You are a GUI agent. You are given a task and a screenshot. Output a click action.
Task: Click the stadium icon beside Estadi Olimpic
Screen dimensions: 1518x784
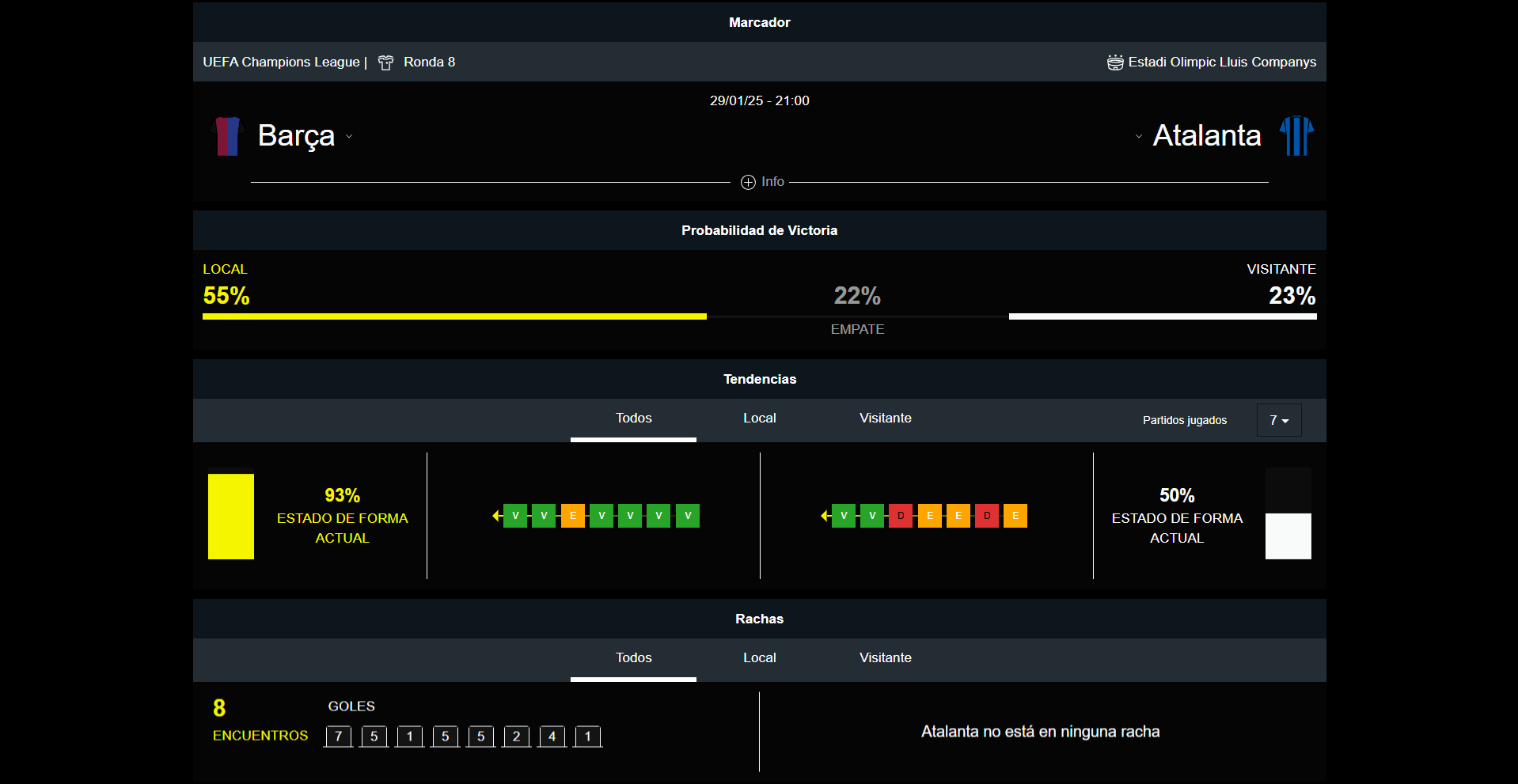tap(1115, 62)
